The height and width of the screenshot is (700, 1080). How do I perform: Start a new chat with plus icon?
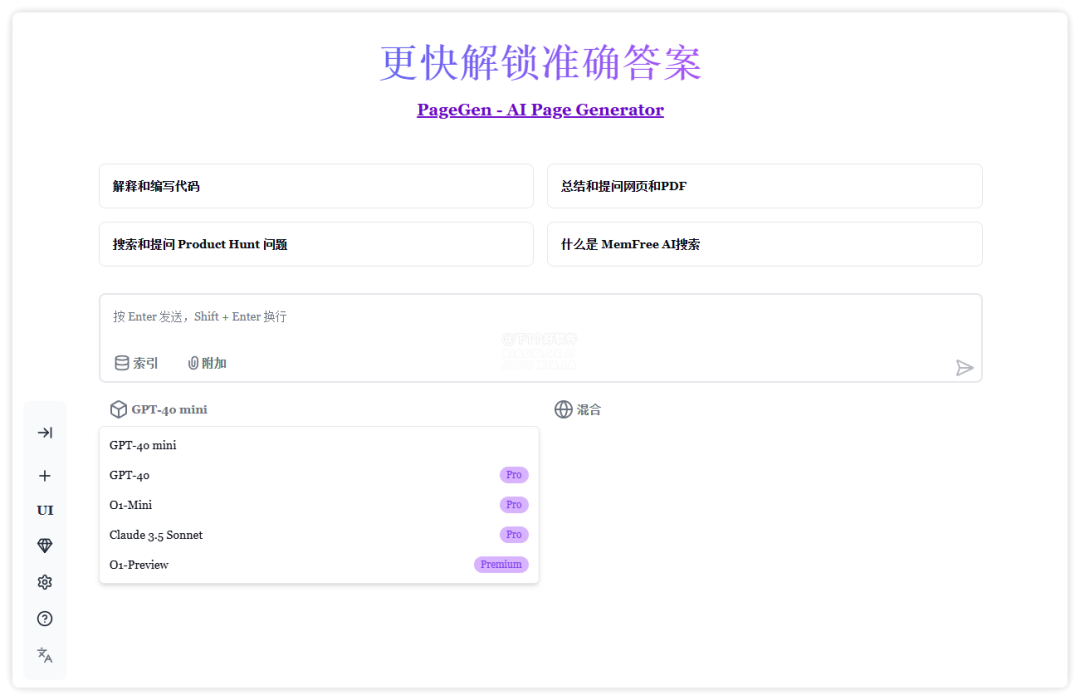tap(45, 476)
